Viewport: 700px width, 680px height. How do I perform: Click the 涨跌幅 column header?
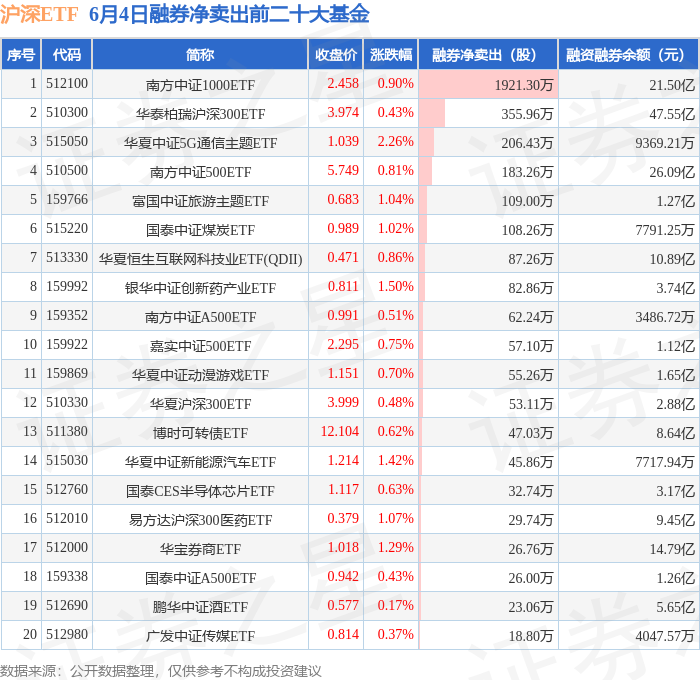391,54
